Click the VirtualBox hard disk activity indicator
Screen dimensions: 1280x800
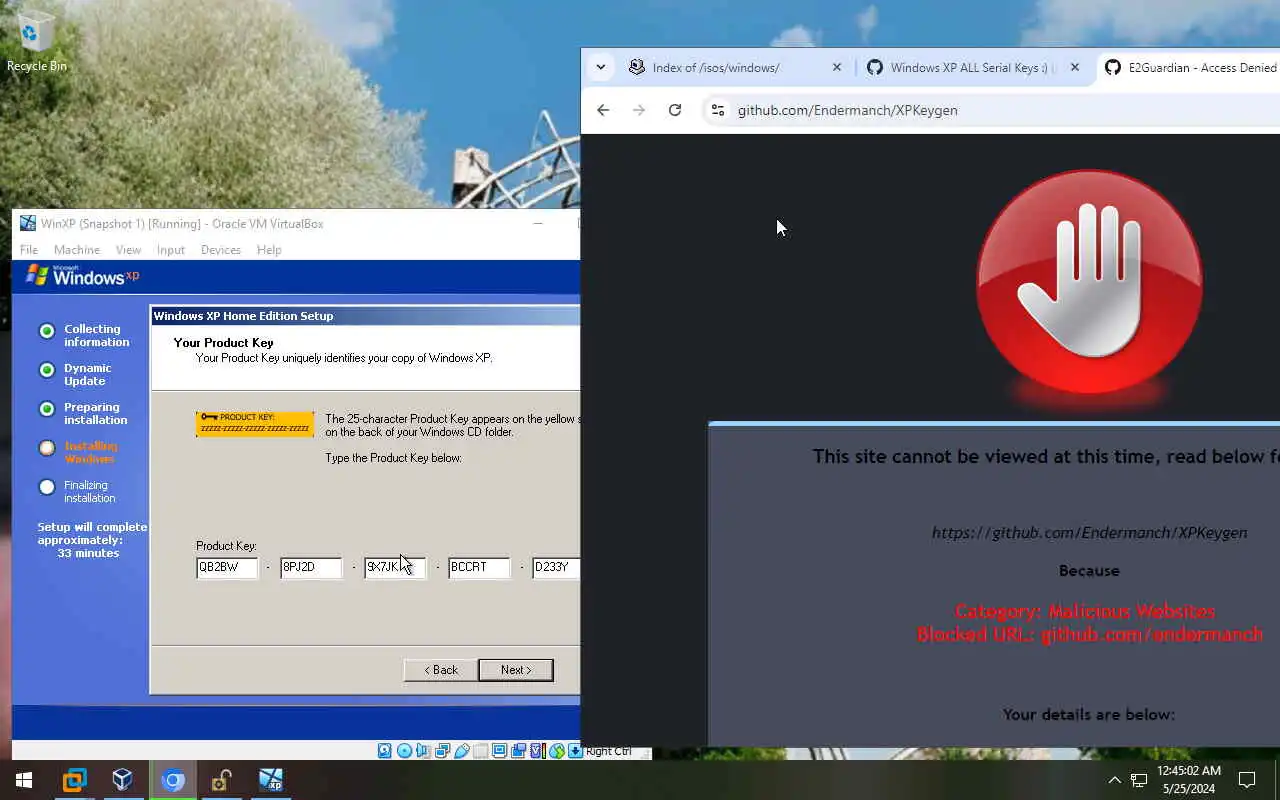point(385,751)
